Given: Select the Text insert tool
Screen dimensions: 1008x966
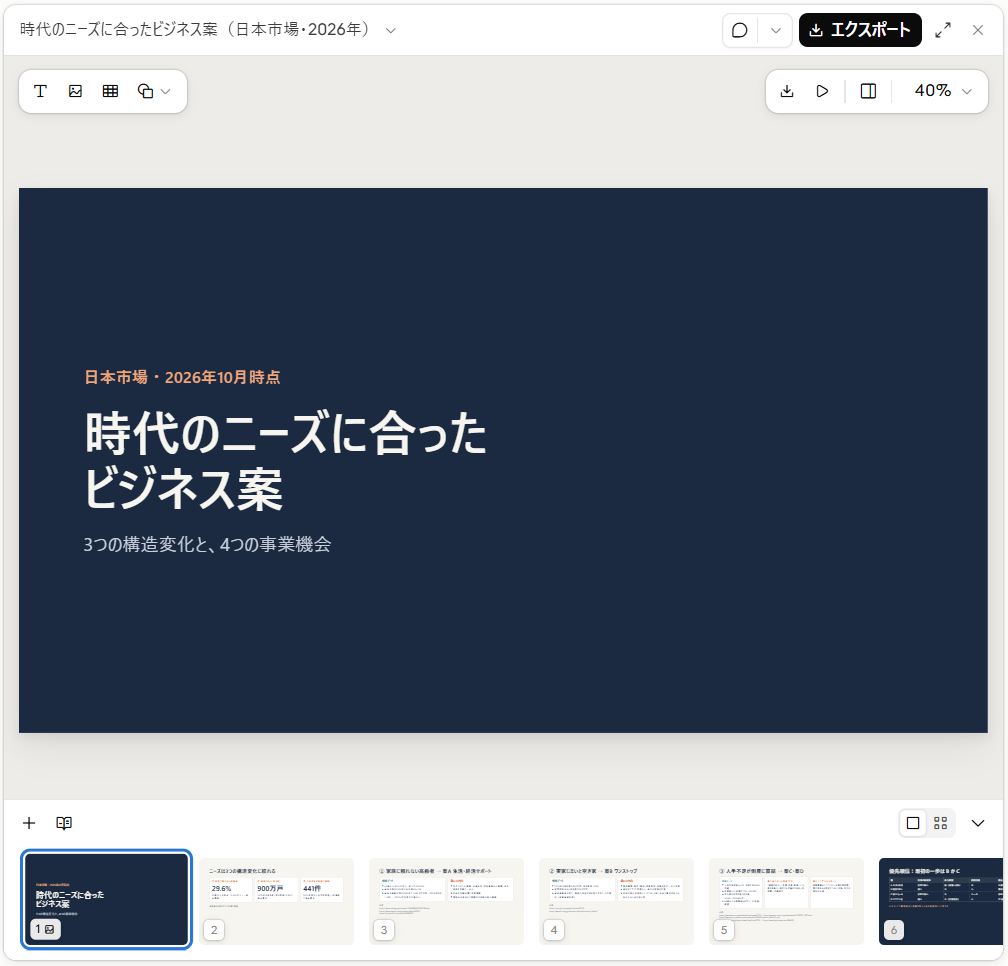Looking at the screenshot, I should tap(40, 91).
